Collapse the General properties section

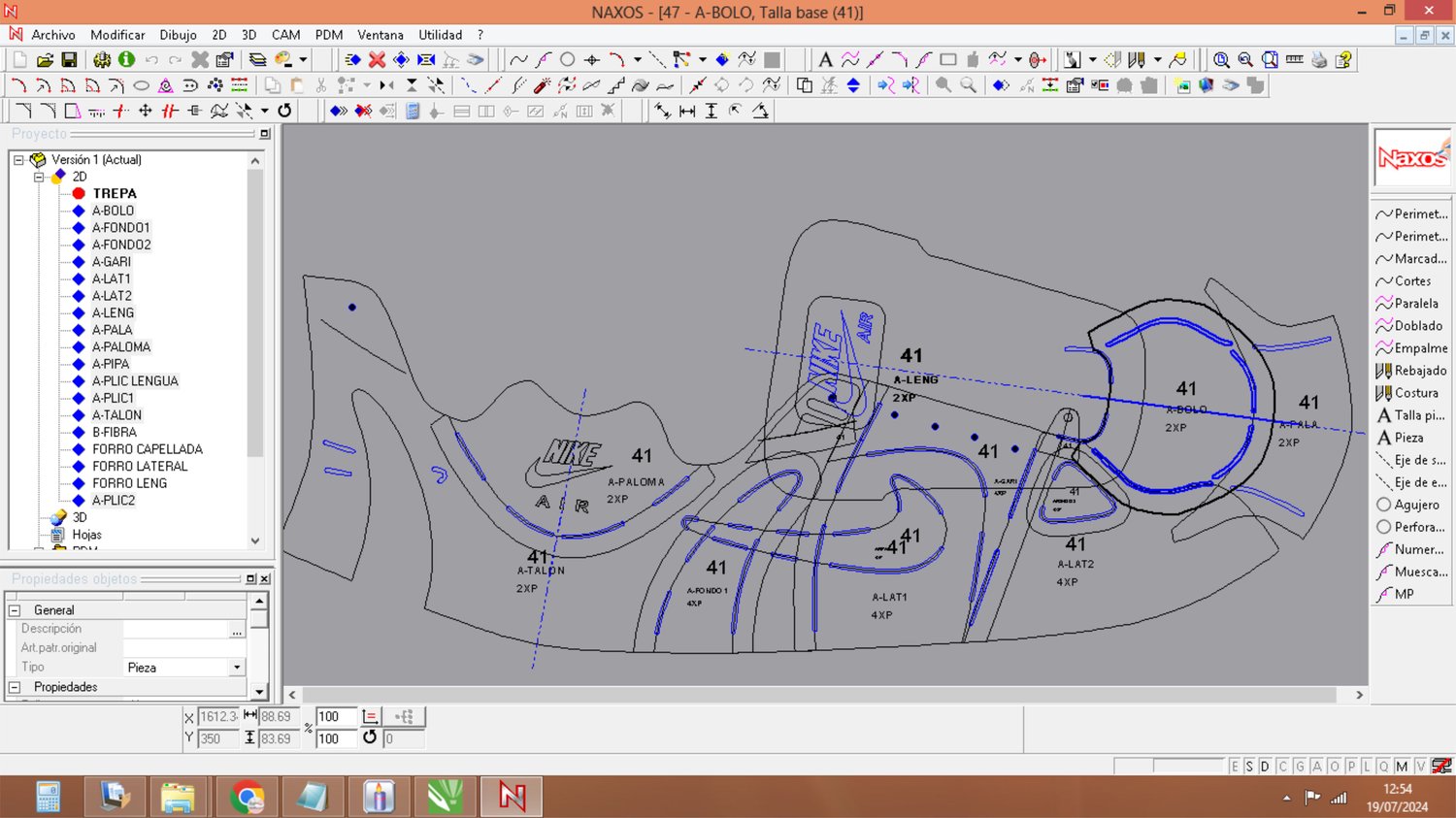pyautogui.click(x=15, y=610)
